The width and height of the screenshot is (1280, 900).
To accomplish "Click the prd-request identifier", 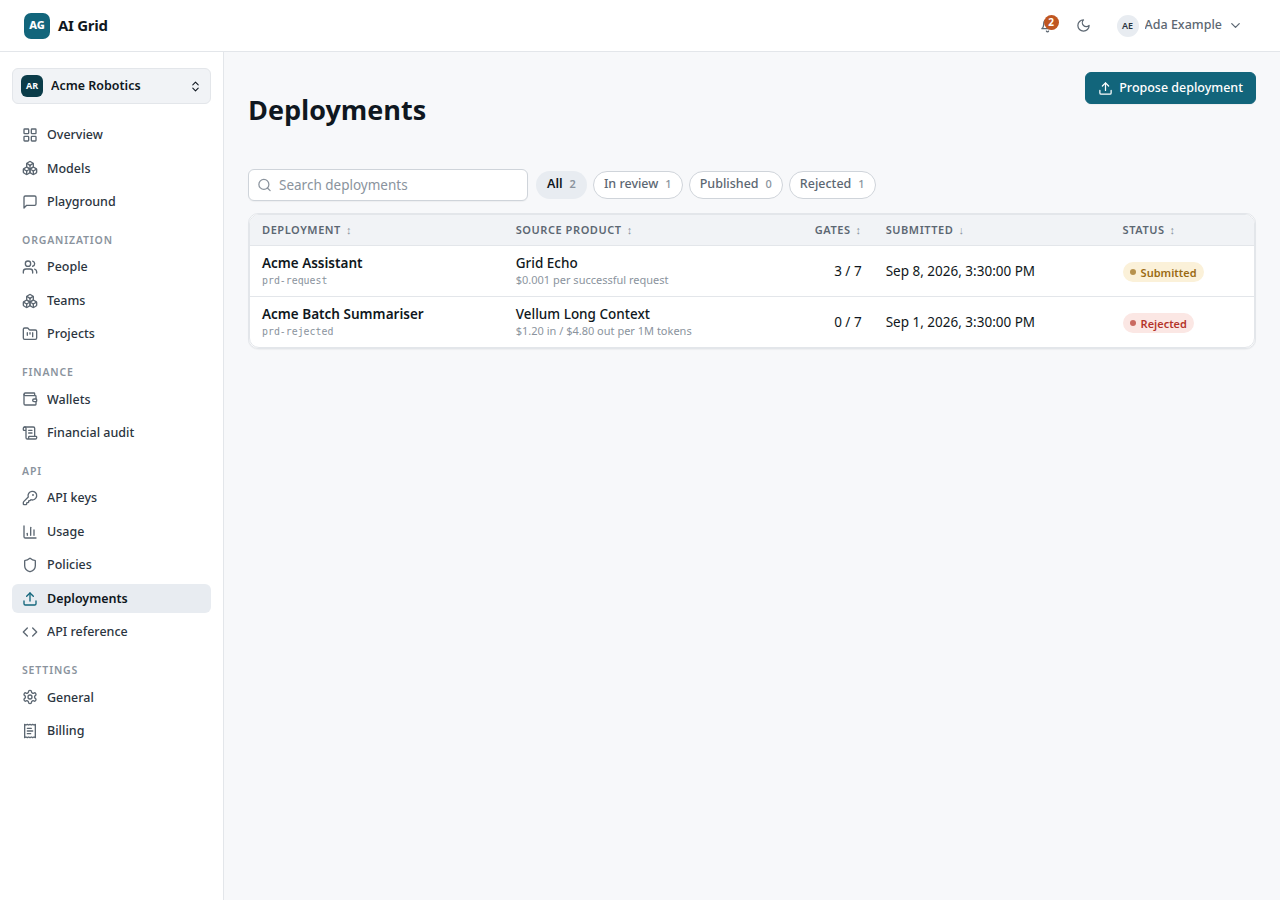I will point(295,281).
